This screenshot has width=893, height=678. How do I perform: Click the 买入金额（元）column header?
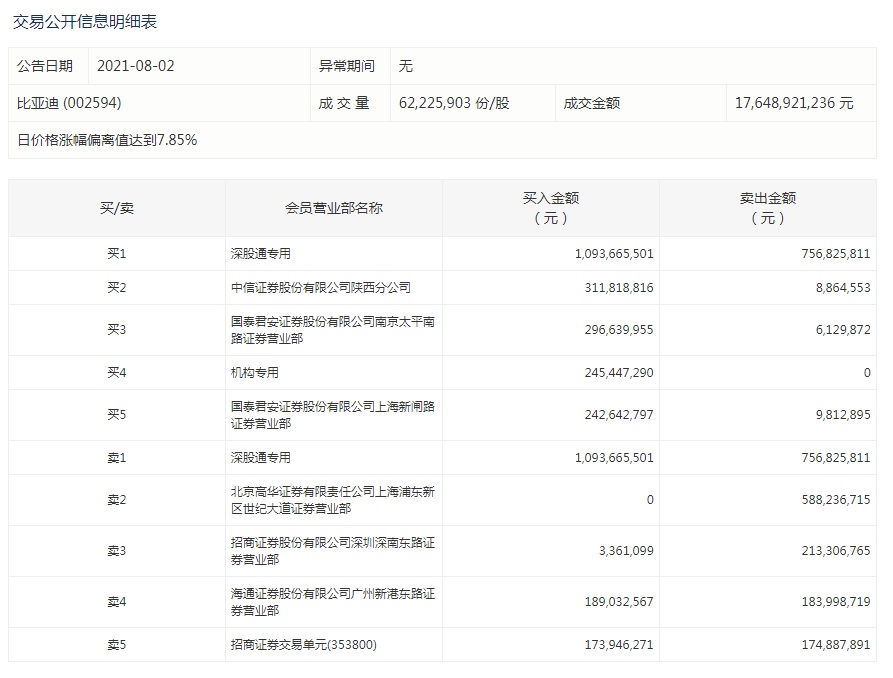pyautogui.click(x=551, y=208)
